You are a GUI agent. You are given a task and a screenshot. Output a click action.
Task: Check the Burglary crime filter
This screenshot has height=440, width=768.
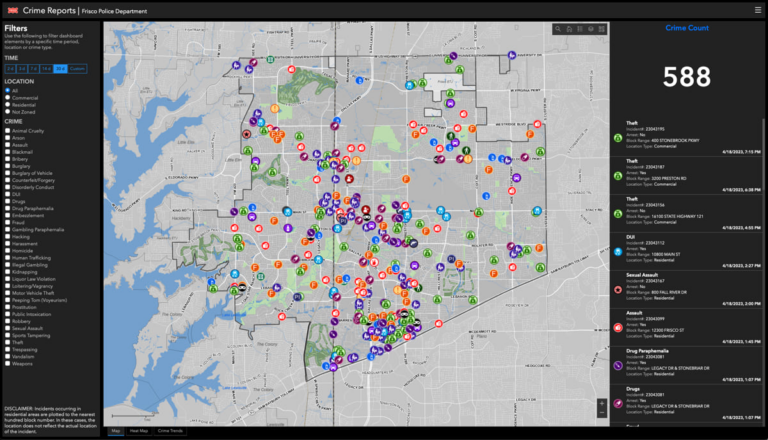coord(7,166)
